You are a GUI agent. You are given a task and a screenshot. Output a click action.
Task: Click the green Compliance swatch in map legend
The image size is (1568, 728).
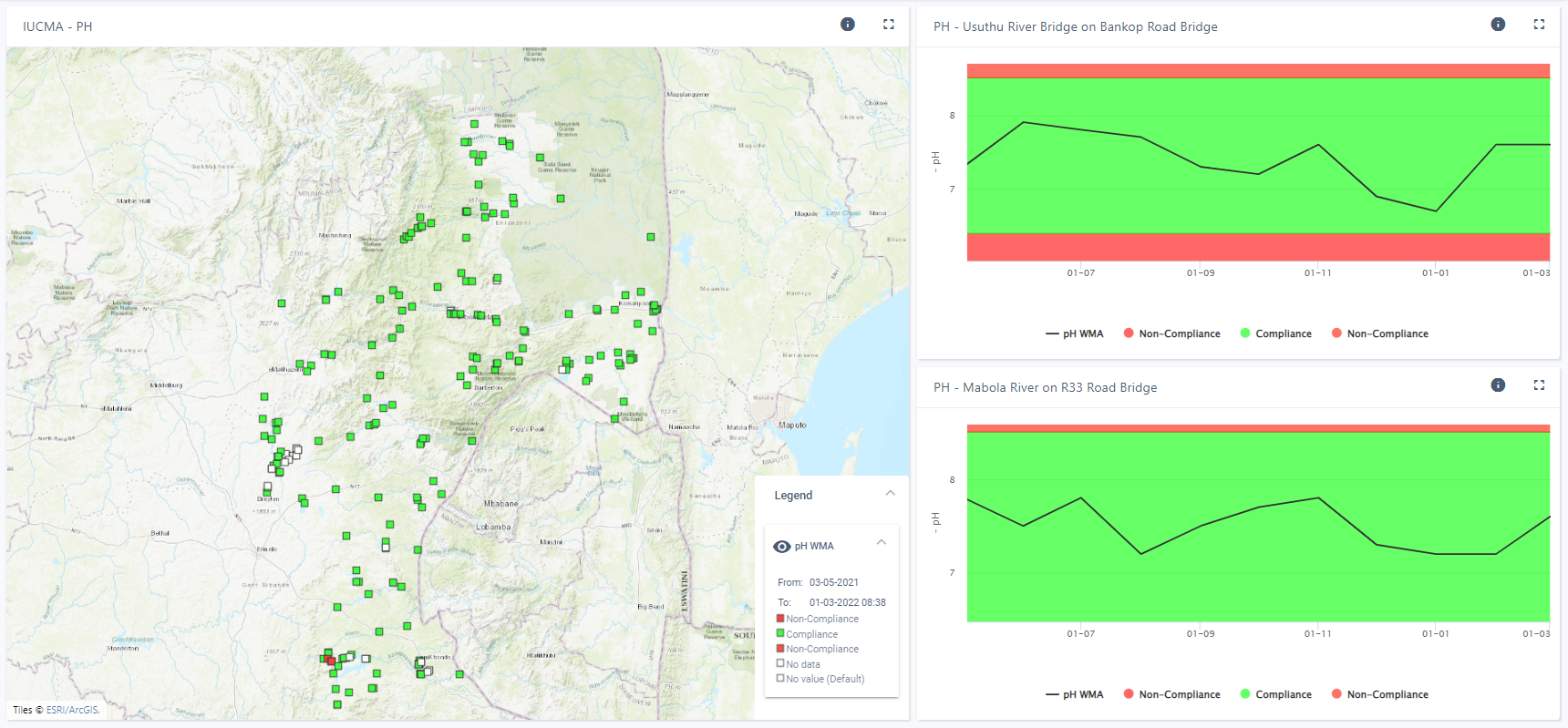click(780, 633)
